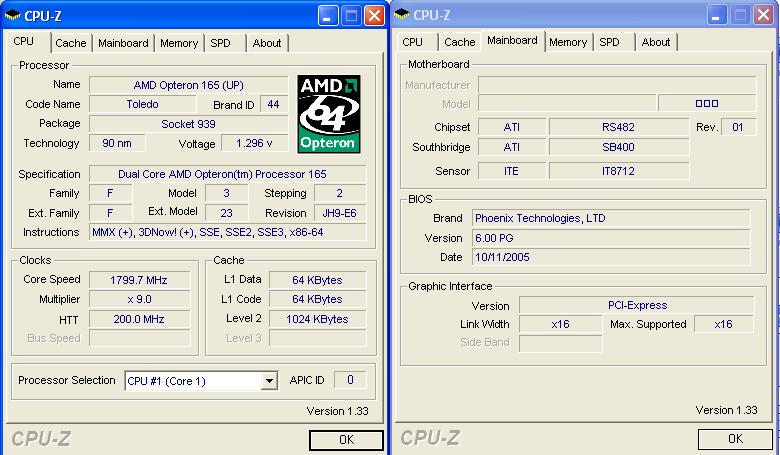Click the instructions field listing MMX, SSE
This screenshot has width=780, height=455.
tap(227, 232)
